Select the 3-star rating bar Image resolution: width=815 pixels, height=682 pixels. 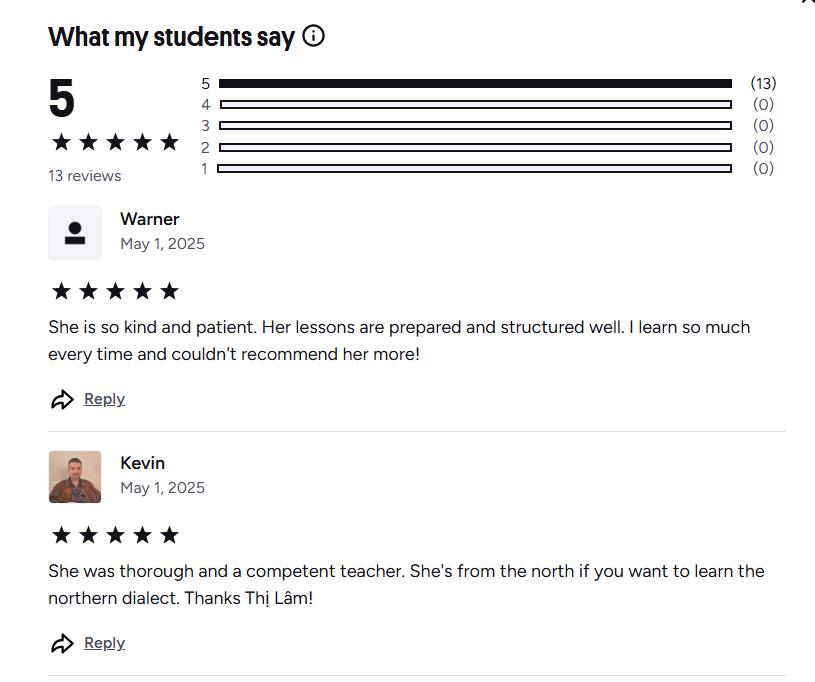[475, 126]
